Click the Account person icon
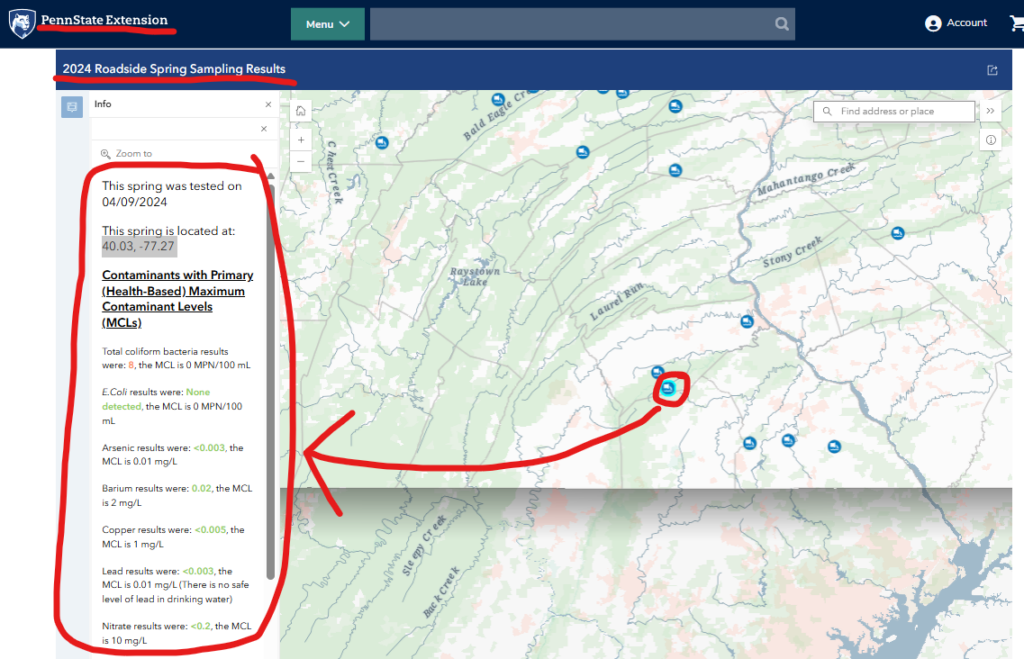 pos(933,24)
